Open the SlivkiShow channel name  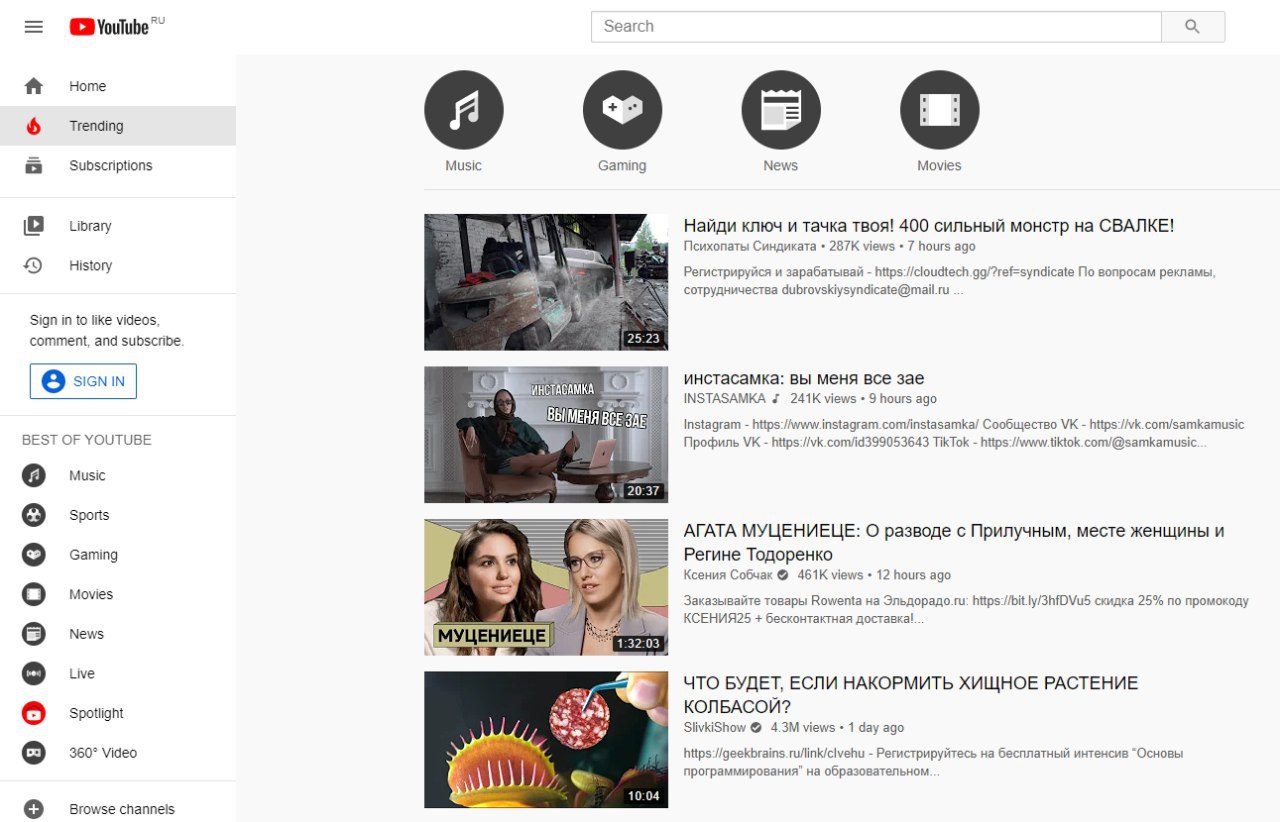coord(715,727)
